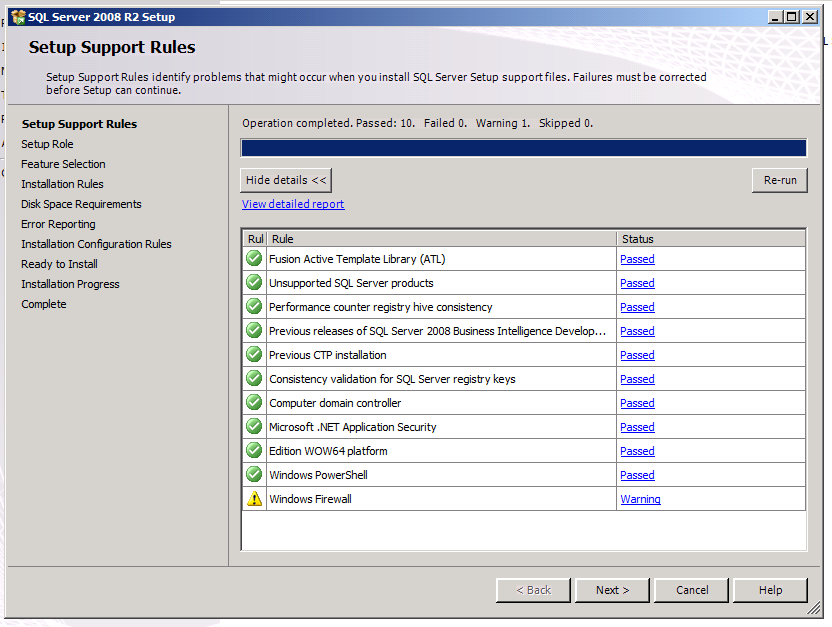Click green check icon for Fusion ATL rule
The image size is (832, 627).
(254, 258)
